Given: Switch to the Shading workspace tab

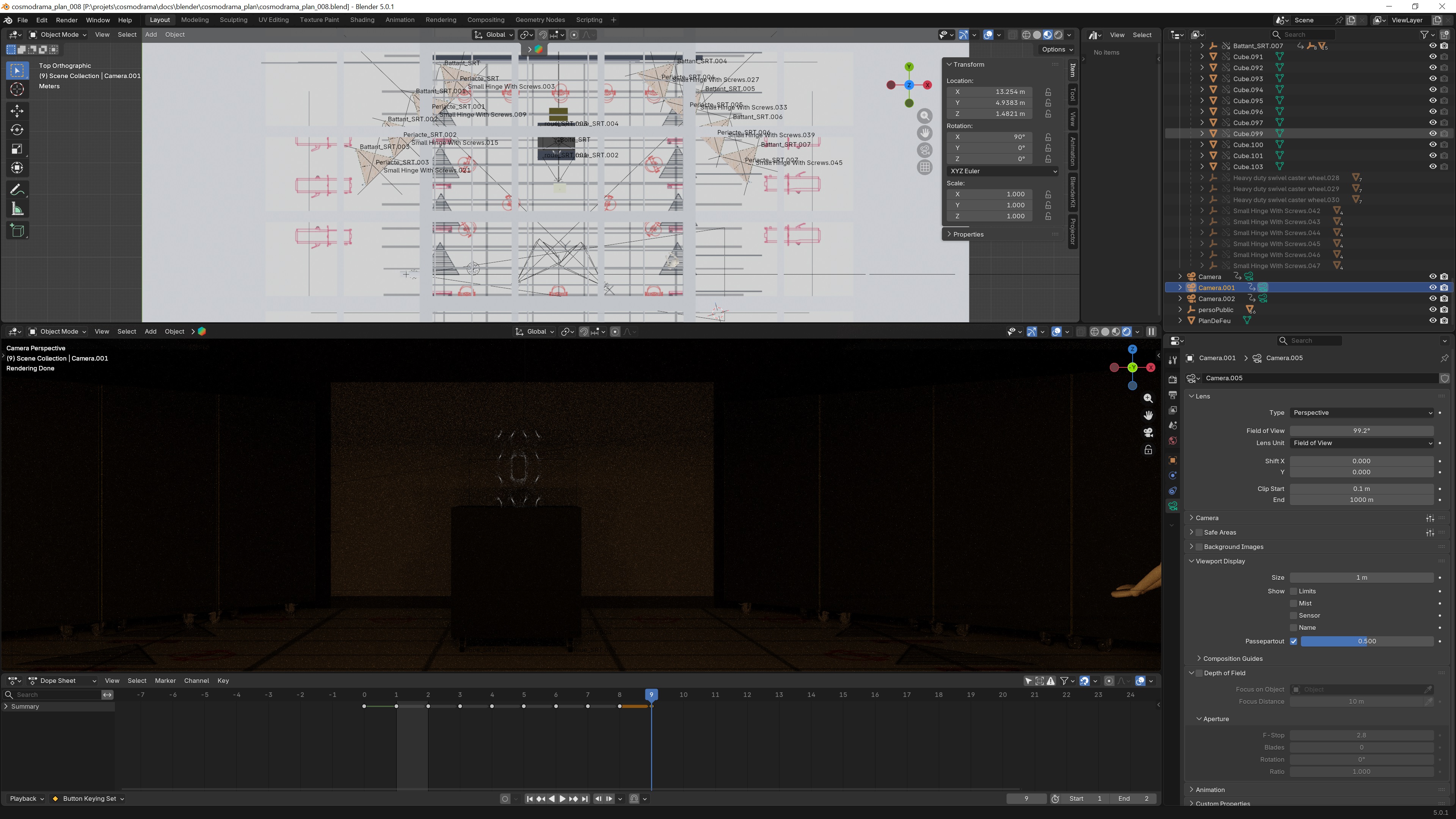Looking at the screenshot, I should [362, 20].
